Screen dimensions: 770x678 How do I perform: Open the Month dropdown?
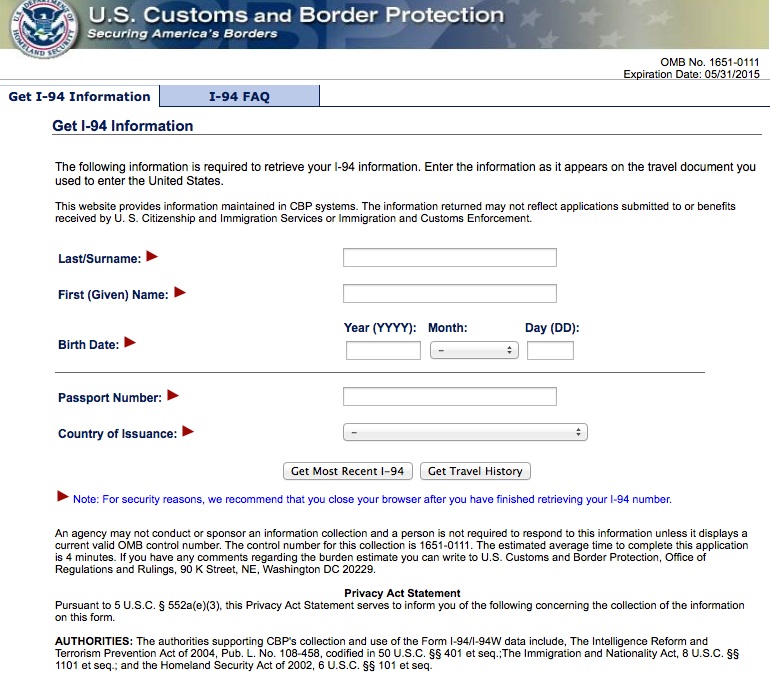point(474,351)
